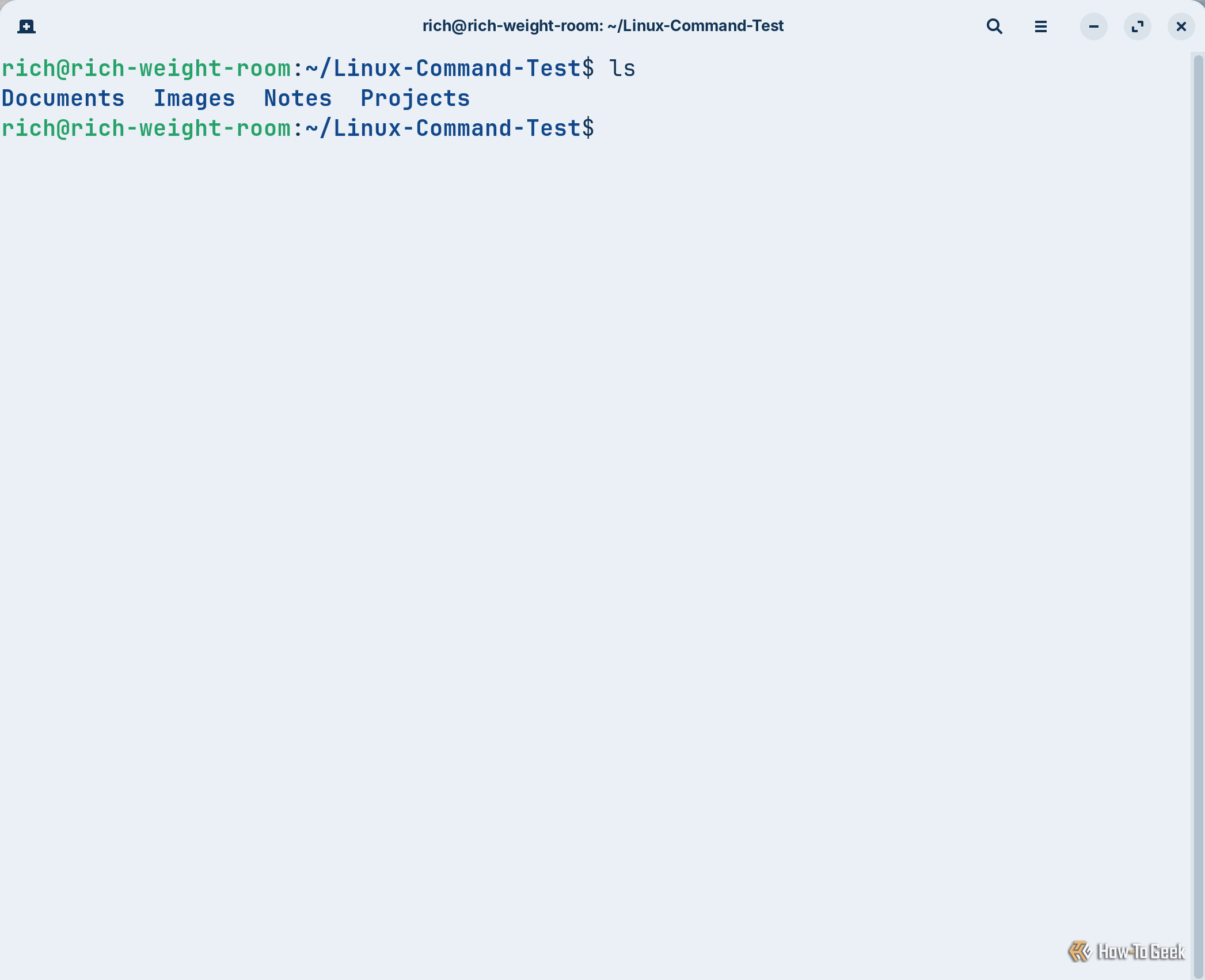1205x980 pixels.
Task: Click the Notes directory name
Action: click(x=298, y=98)
